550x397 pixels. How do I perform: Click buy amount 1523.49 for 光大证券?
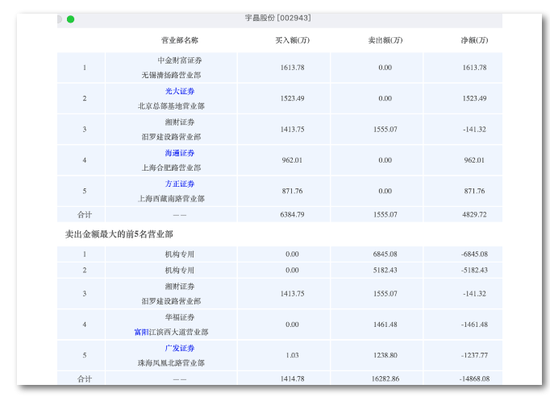click(292, 99)
